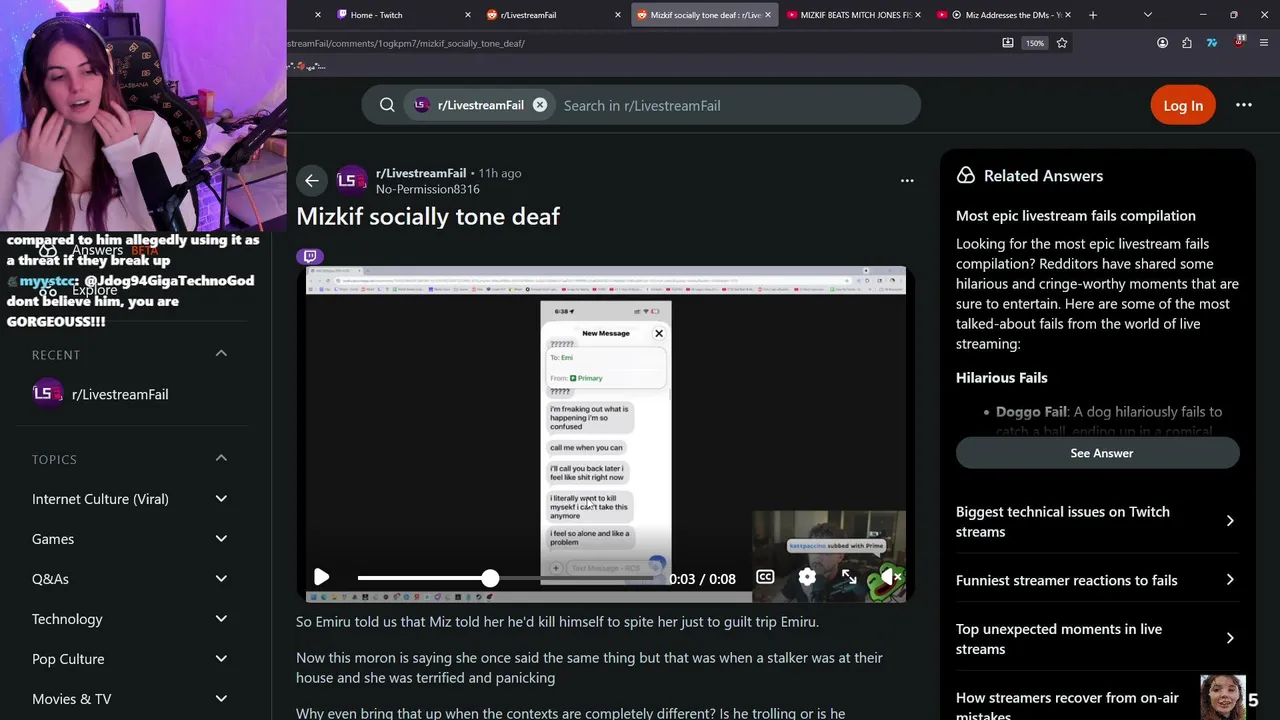
Task: Open user No-Permission8316's profile
Action: (428, 189)
